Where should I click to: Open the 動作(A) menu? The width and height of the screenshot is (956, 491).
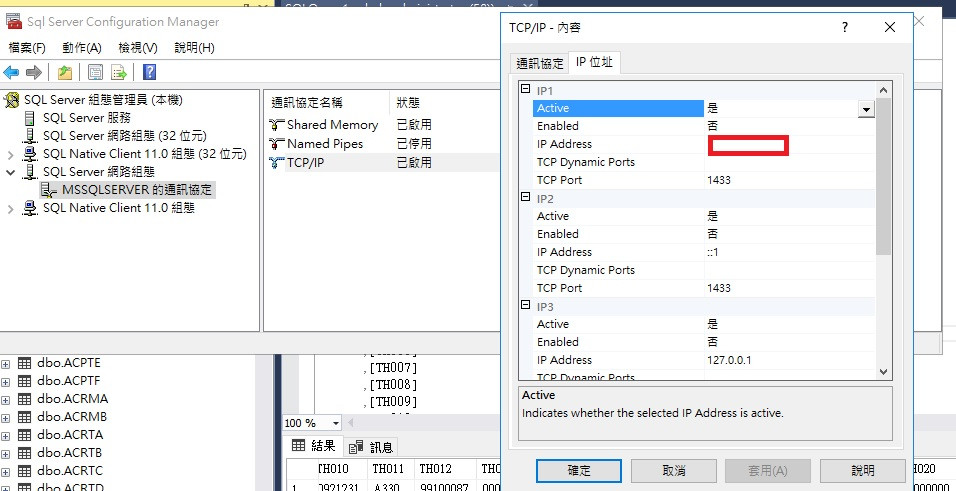pos(82,48)
